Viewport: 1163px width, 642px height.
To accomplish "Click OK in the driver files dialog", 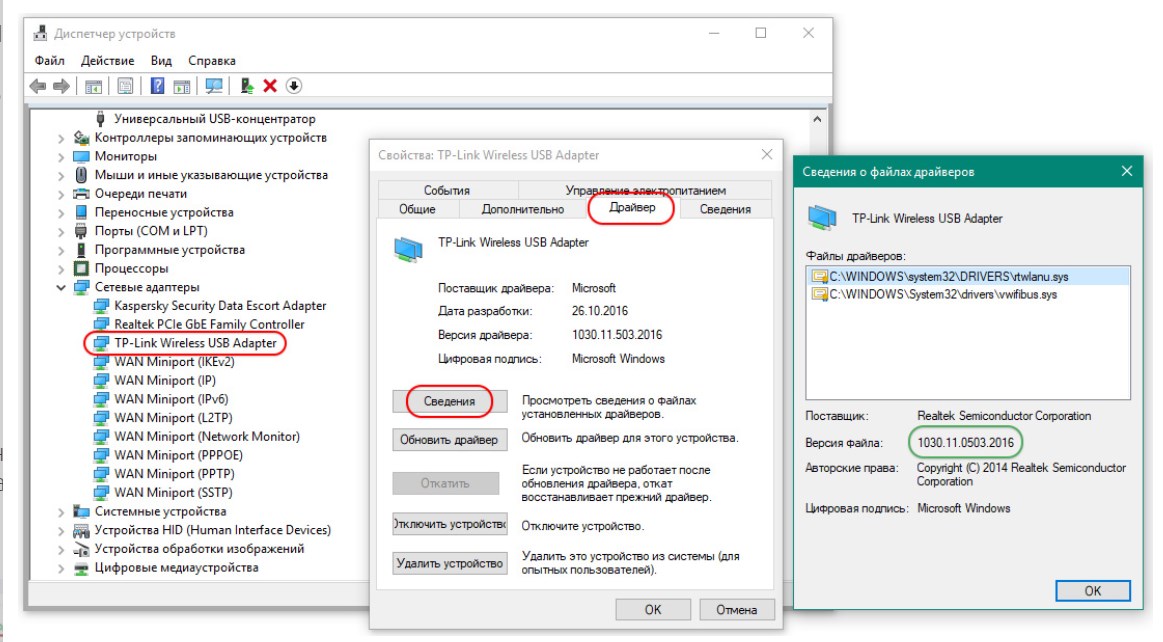I will 1093,591.
